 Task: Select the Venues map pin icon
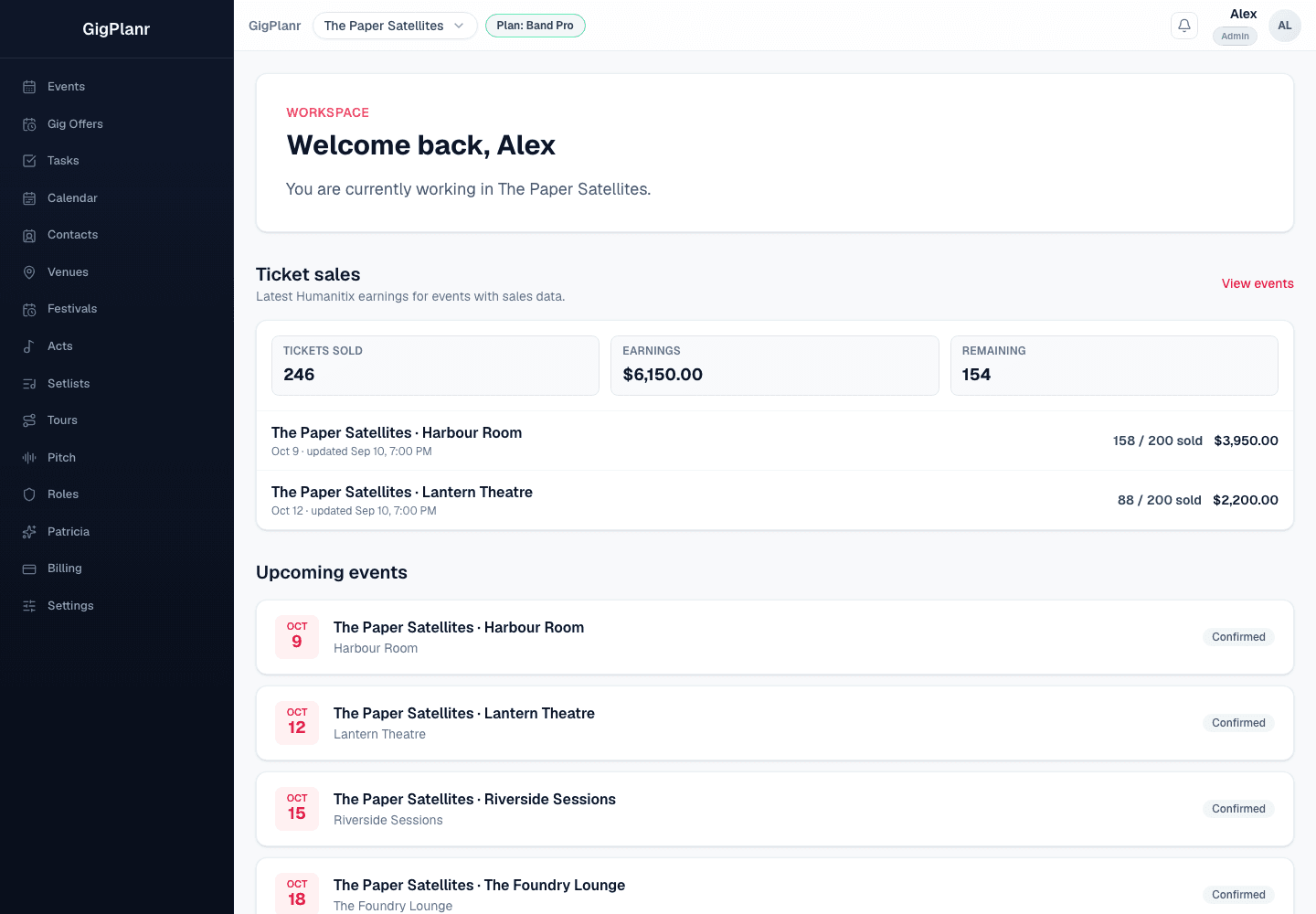pos(29,272)
